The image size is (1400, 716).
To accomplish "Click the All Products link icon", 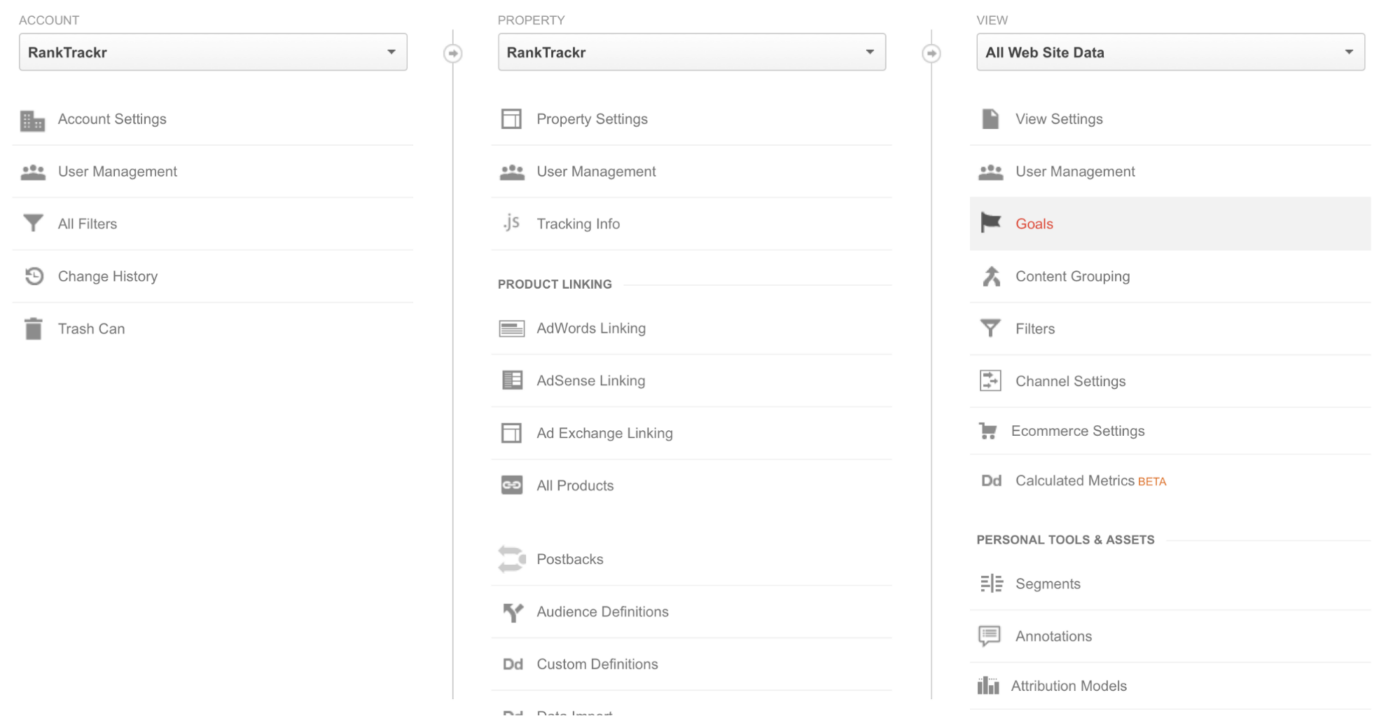I will click(512, 486).
